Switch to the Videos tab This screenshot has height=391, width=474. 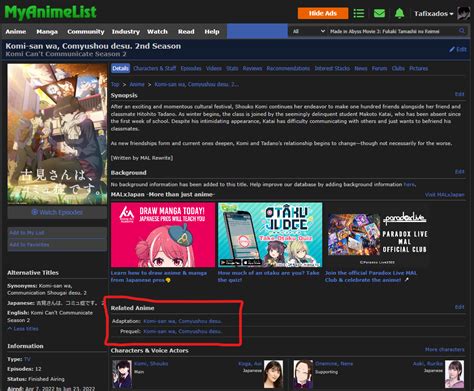pyautogui.click(x=214, y=68)
